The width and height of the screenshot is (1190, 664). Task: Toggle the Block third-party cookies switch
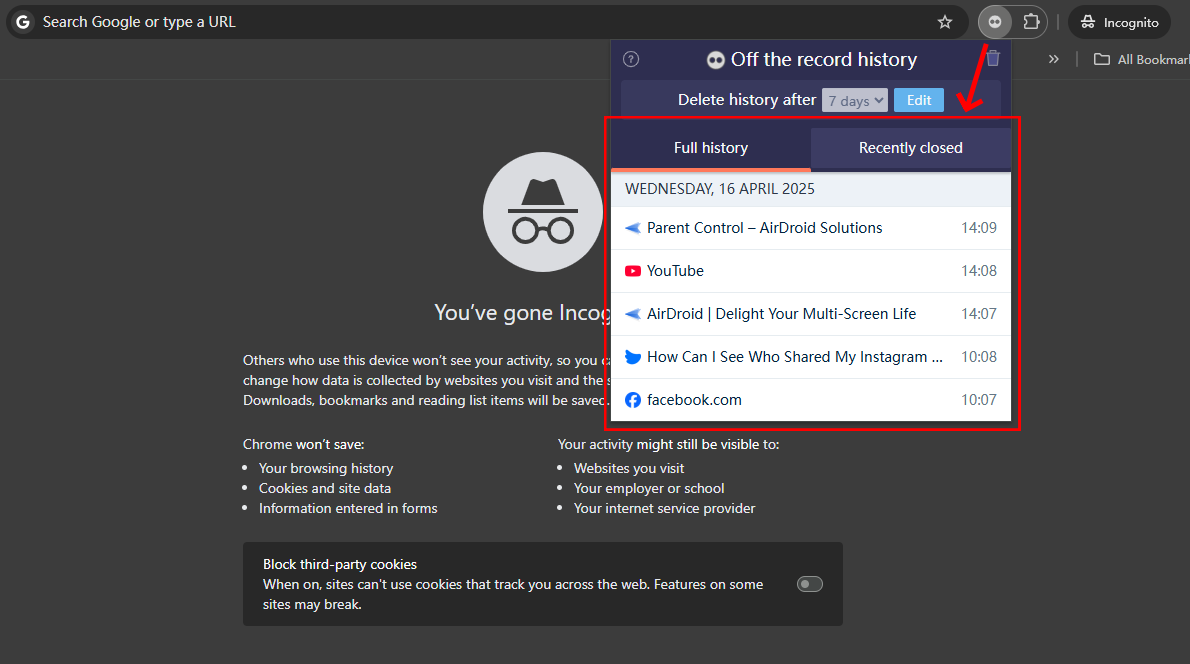[x=810, y=584]
